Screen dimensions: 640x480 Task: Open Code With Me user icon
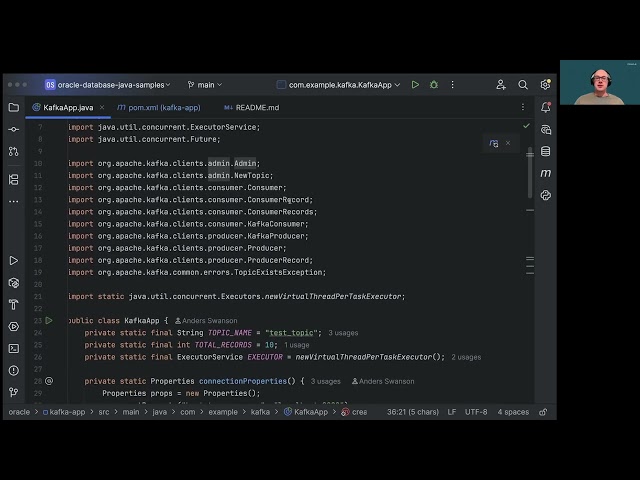click(501, 85)
